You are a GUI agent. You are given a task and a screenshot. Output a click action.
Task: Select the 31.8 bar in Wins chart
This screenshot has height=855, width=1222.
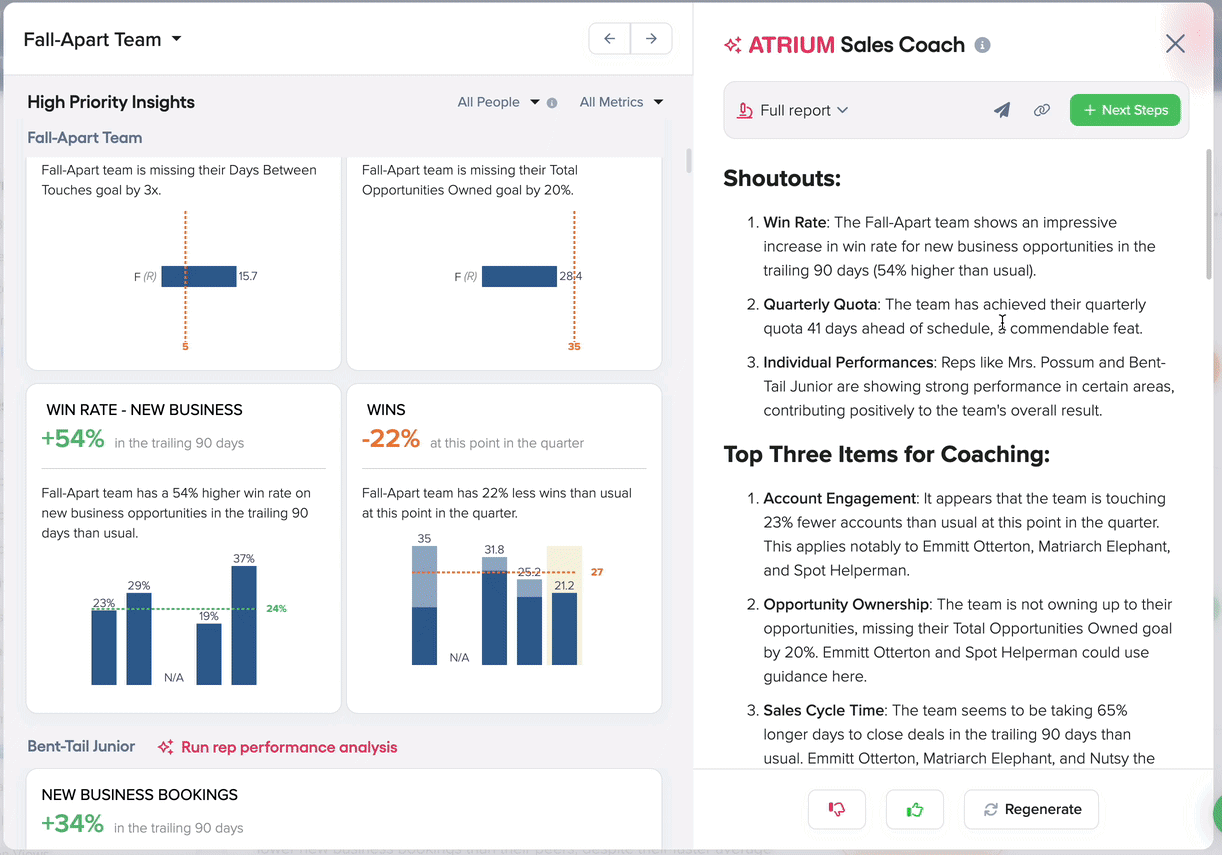tap(494, 611)
